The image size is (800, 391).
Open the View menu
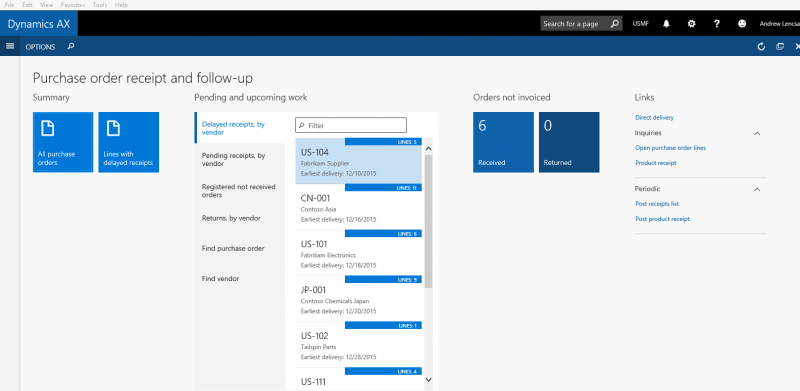click(46, 5)
